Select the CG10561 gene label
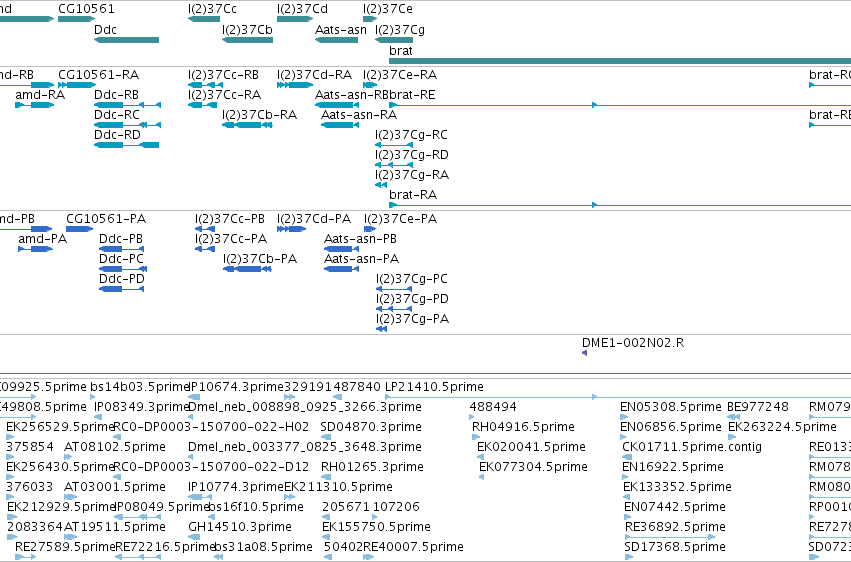 click(x=86, y=9)
